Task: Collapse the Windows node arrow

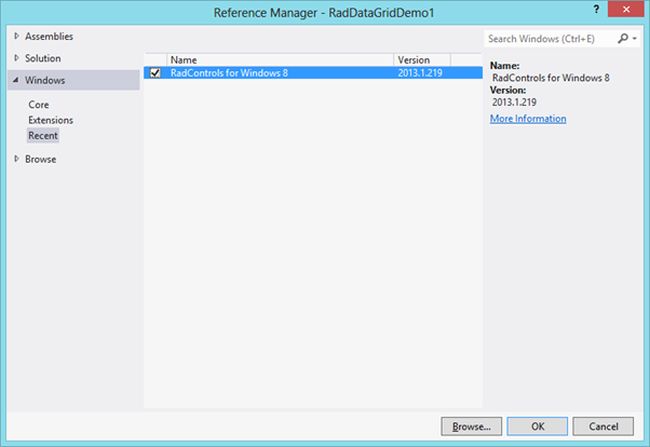Action: (x=16, y=80)
